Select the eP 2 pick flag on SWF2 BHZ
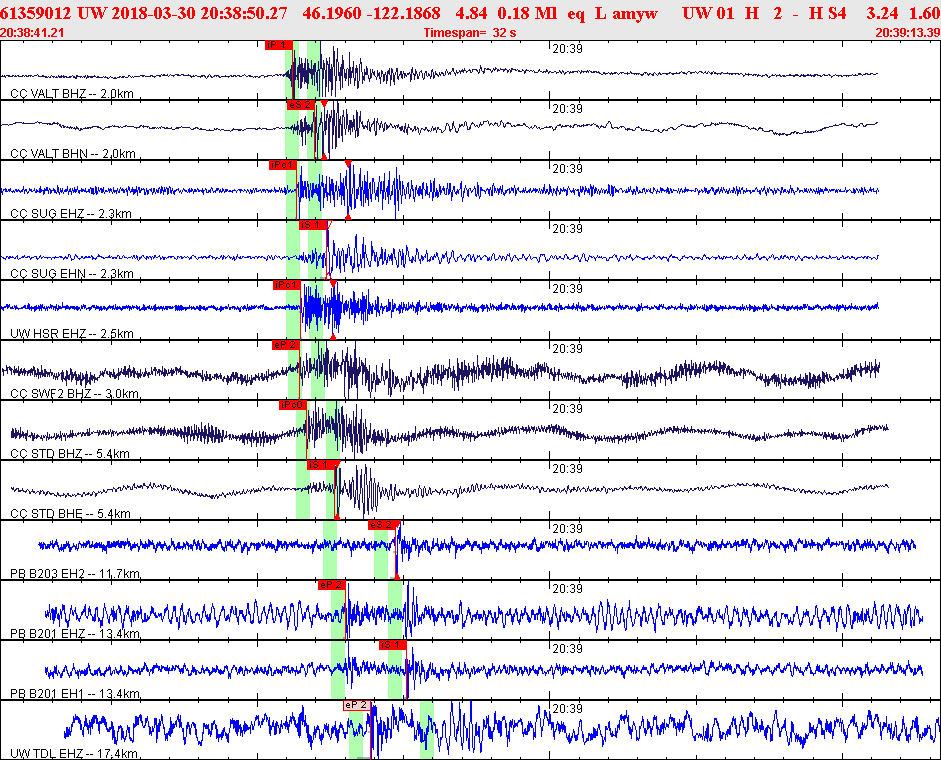The image size is (941, 760). [286, 345]
